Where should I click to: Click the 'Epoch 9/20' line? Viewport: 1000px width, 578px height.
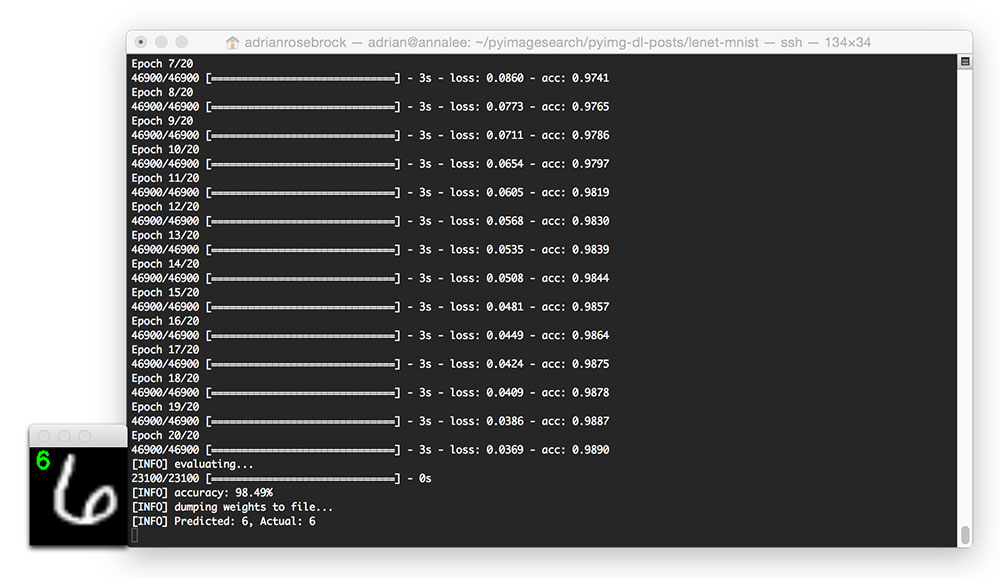162,121
